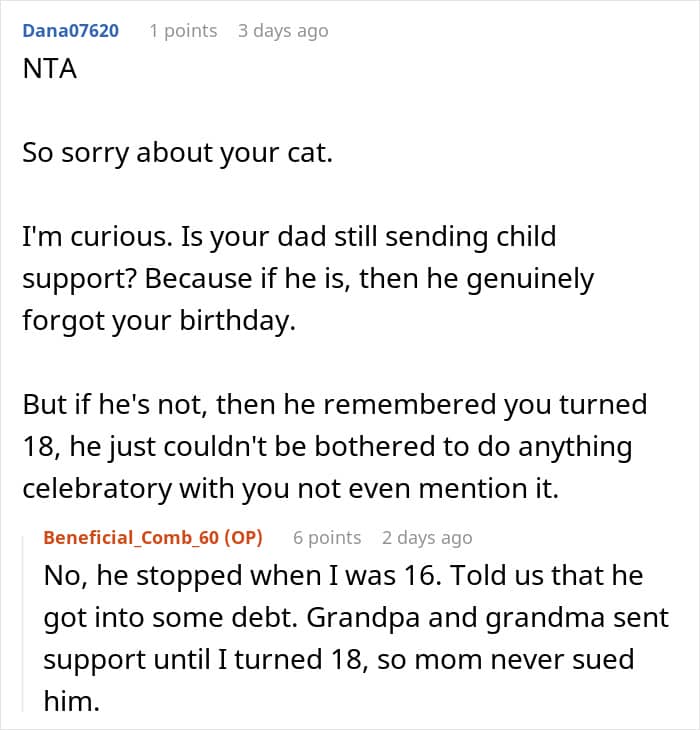Click the line starting "got into some debt"

tap(356, 617)
